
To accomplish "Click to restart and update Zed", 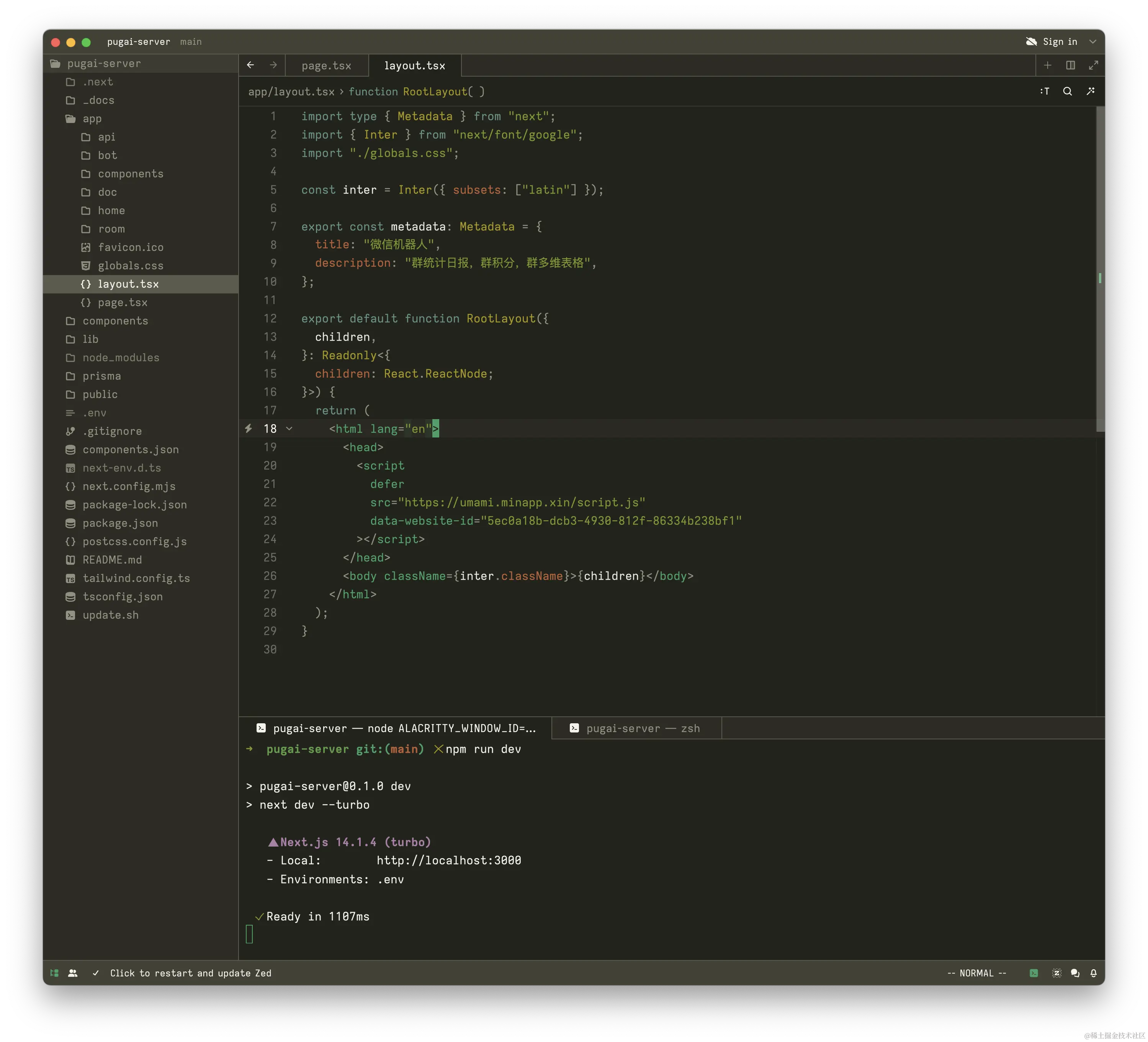I will [190, 973].
